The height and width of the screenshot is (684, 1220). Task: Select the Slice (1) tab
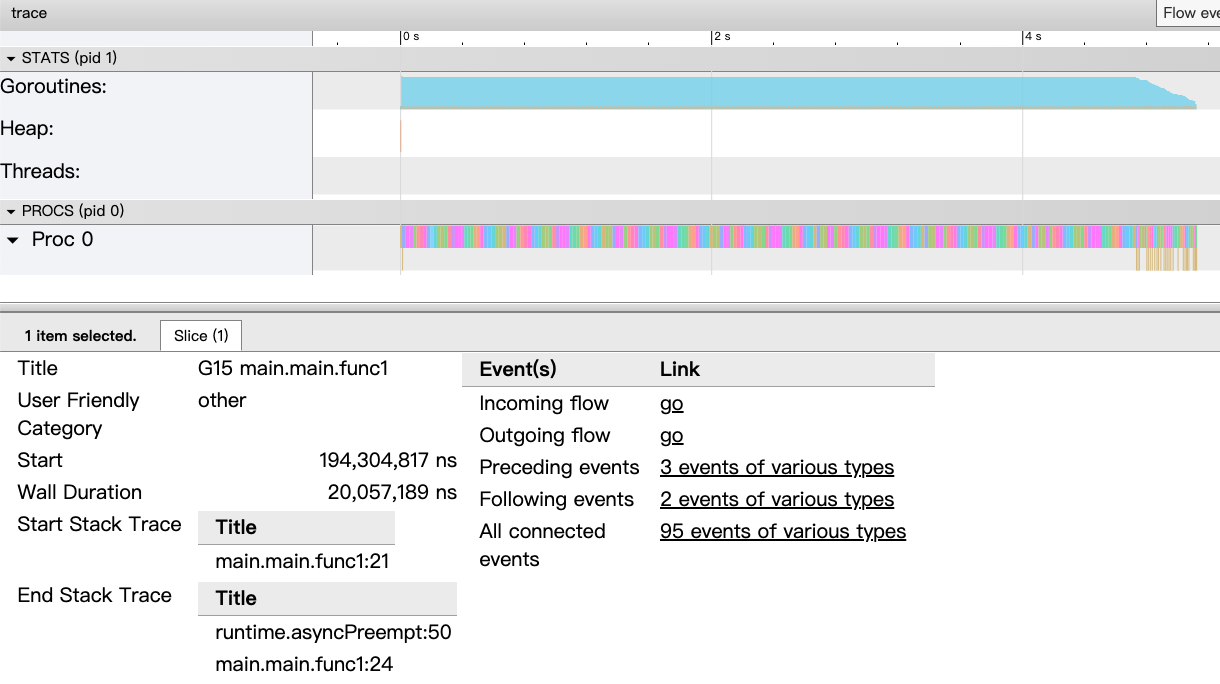(x=201, y=336)
